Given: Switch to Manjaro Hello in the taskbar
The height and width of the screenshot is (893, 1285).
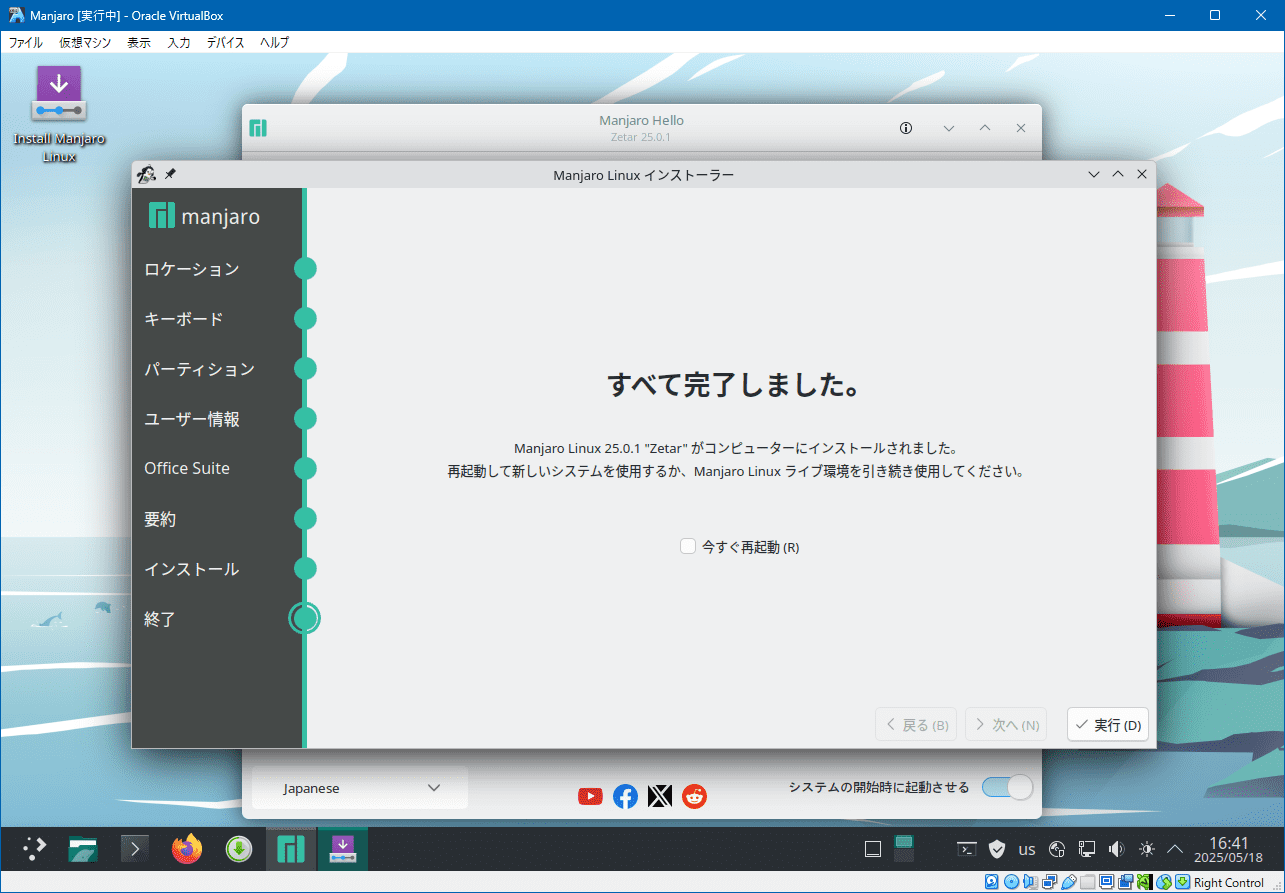Looking at the screenshot, I should coord(291,849).
